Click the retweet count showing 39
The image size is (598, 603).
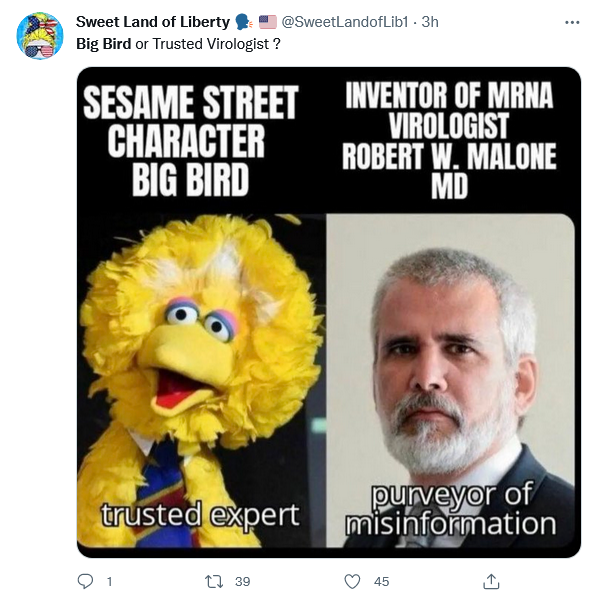tap(243, 581)
